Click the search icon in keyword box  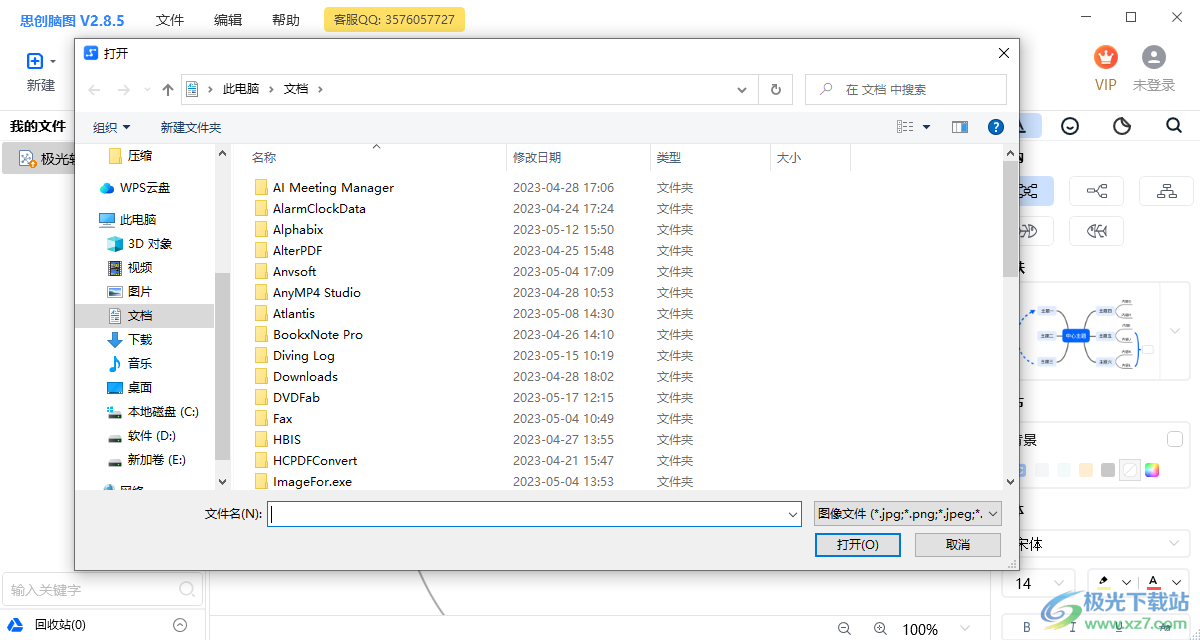(x=186, y=589)
